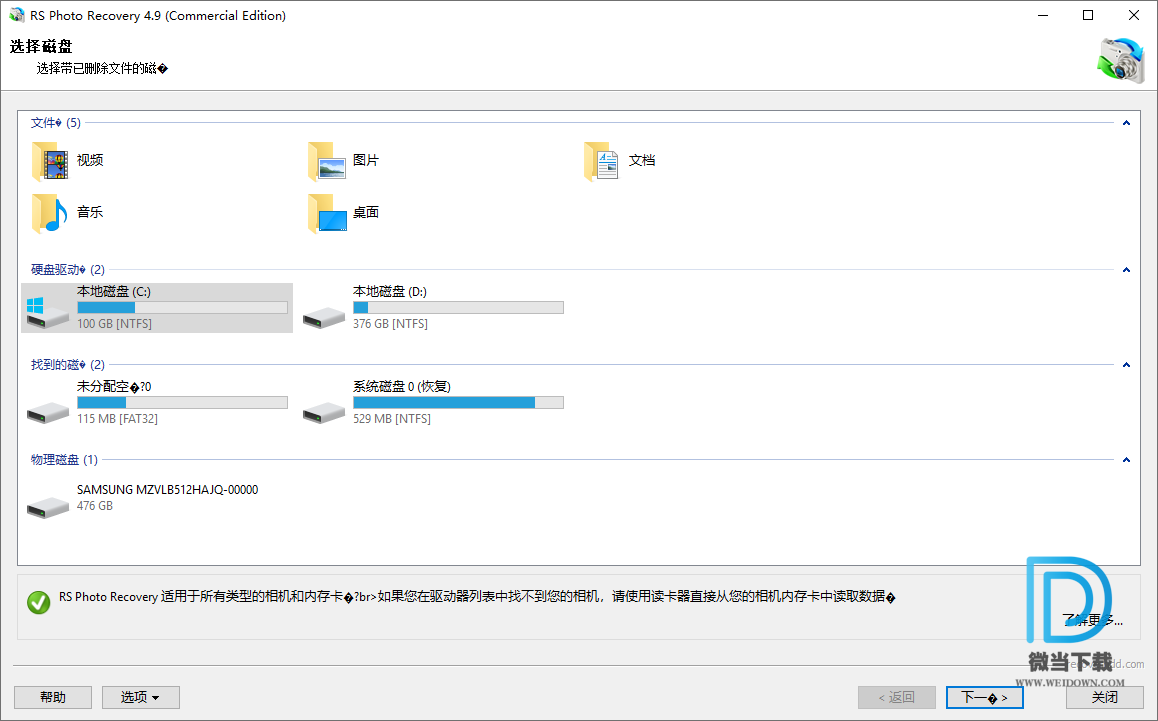Click the 476 GB size text
Image resolution: width=1158 pixels, height=721 pixels.
(95, 506)
